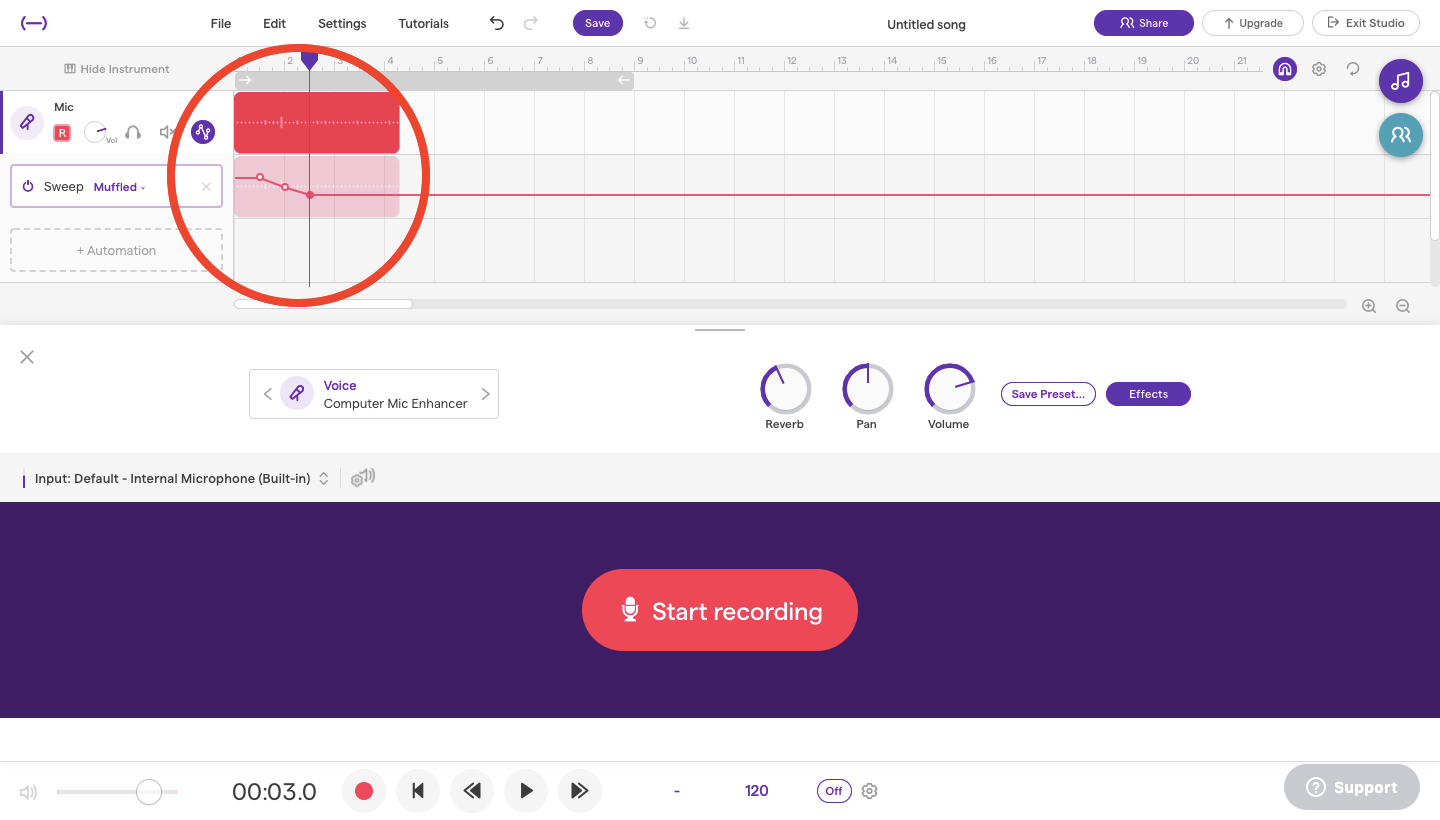Toggle solo headphones on Mic track
The width and height of the screenshot is (1440, 820).
[133, 132]
